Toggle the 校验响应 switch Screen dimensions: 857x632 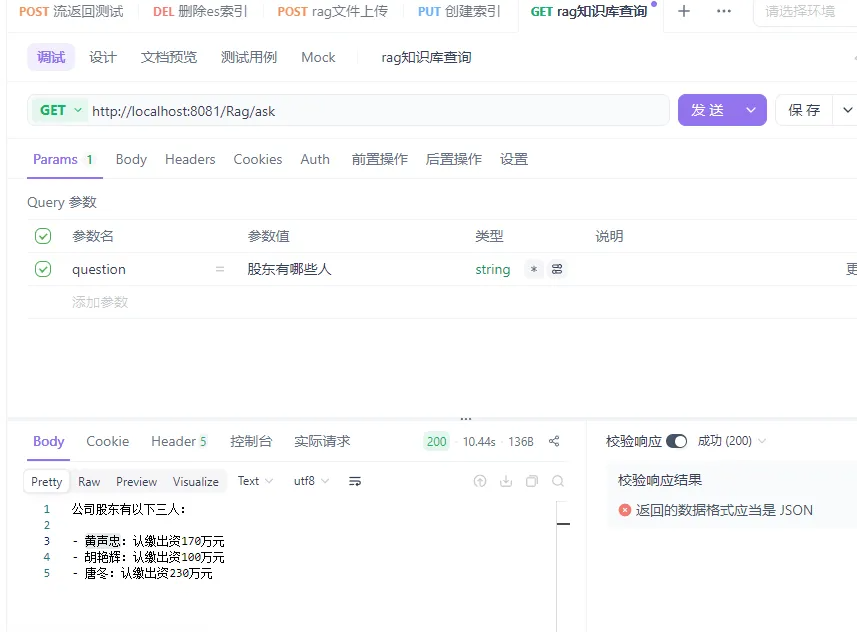point(677,441)
